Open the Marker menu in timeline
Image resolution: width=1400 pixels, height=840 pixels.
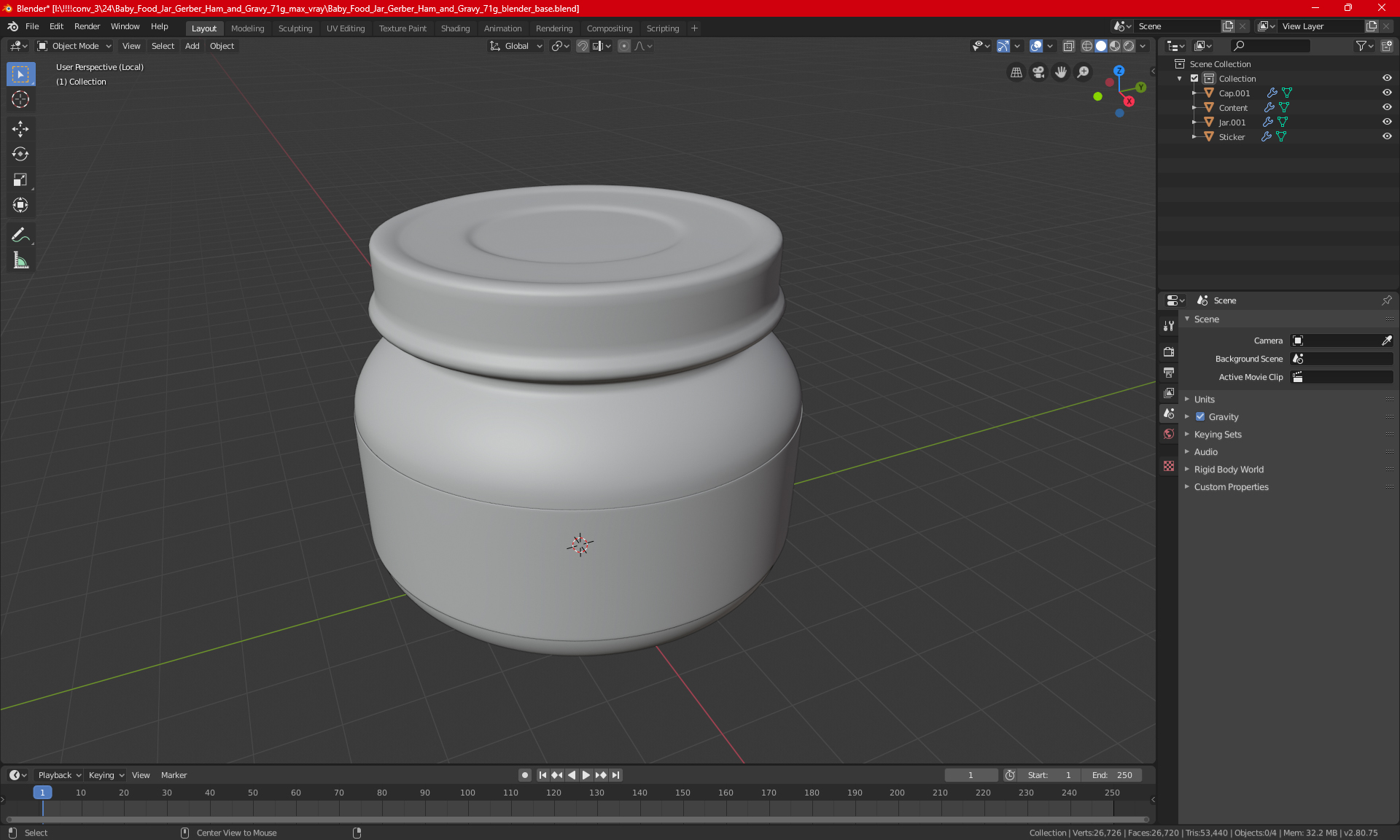[x=174, y=775]
